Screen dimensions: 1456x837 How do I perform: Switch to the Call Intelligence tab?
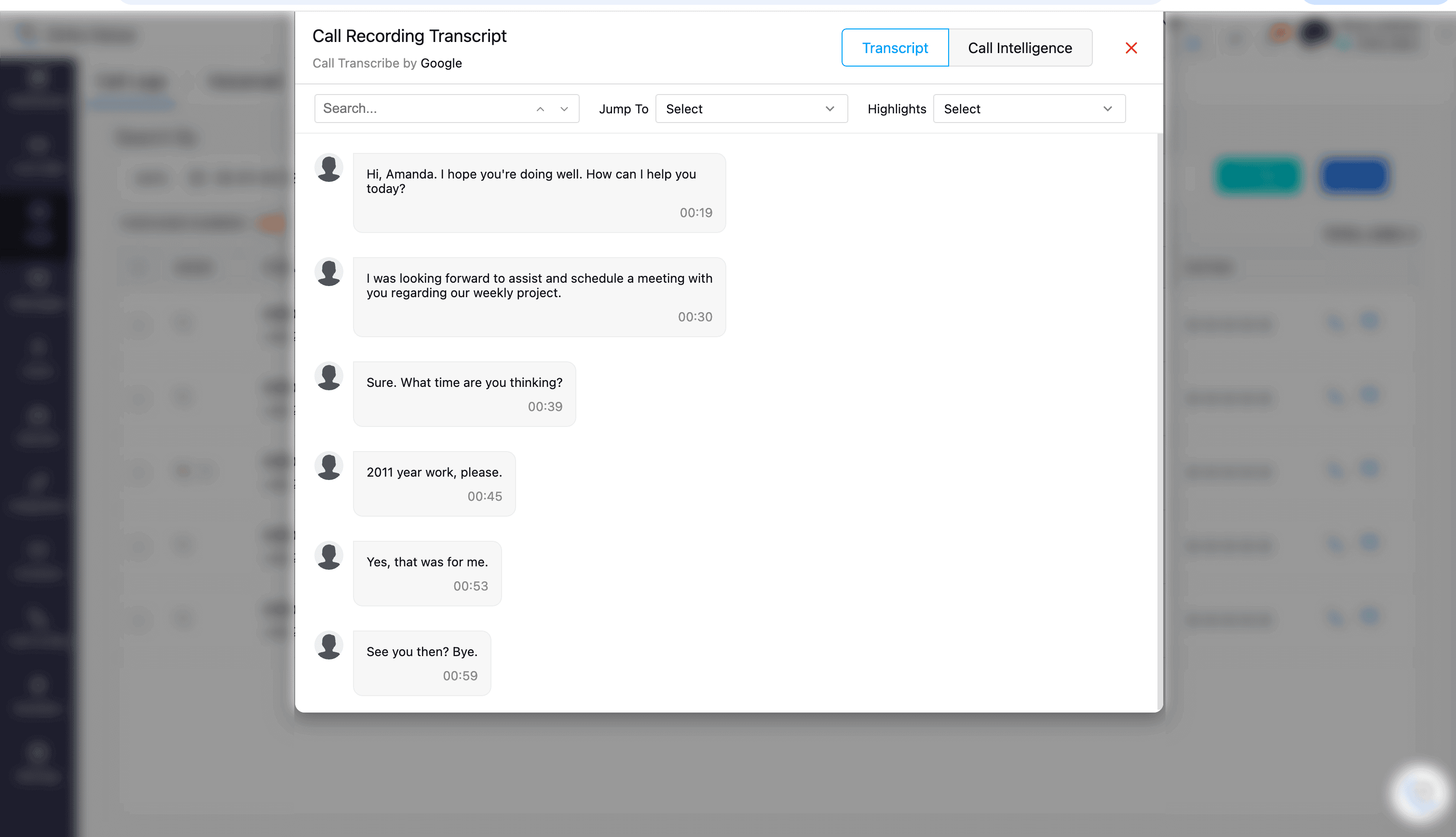(x=1020, y=48)
